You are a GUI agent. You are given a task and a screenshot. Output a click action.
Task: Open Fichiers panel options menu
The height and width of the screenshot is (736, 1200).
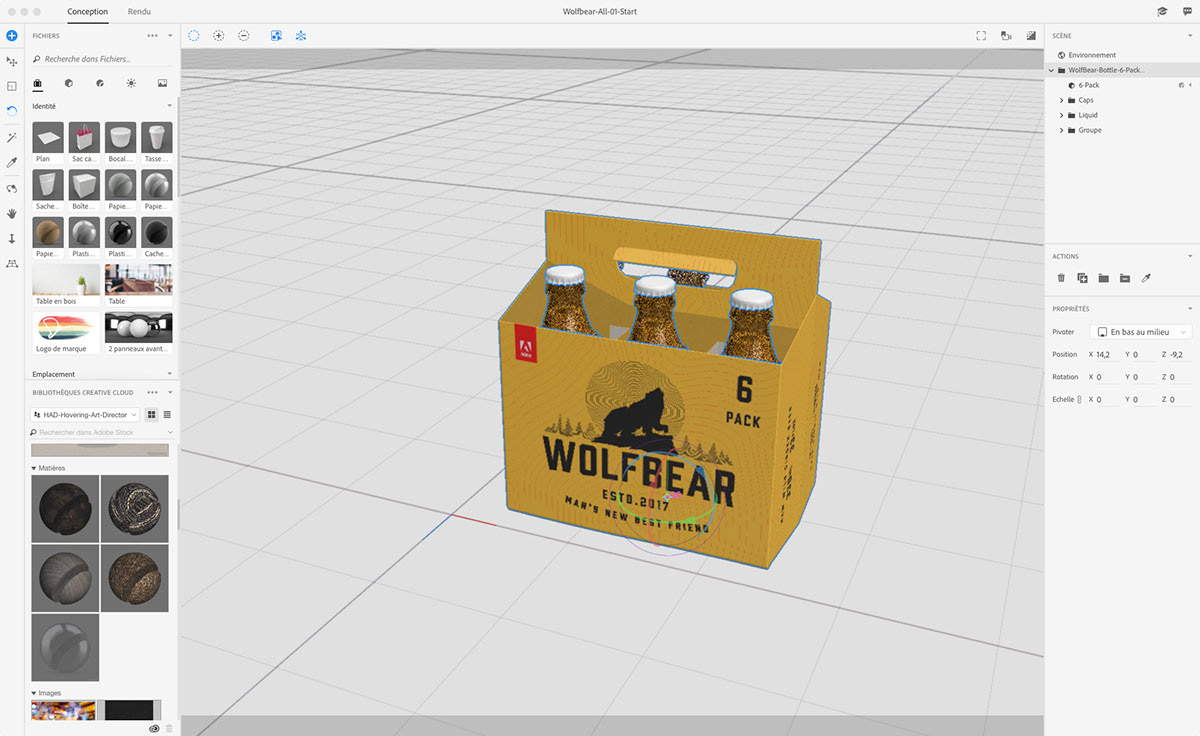point(152,36)
